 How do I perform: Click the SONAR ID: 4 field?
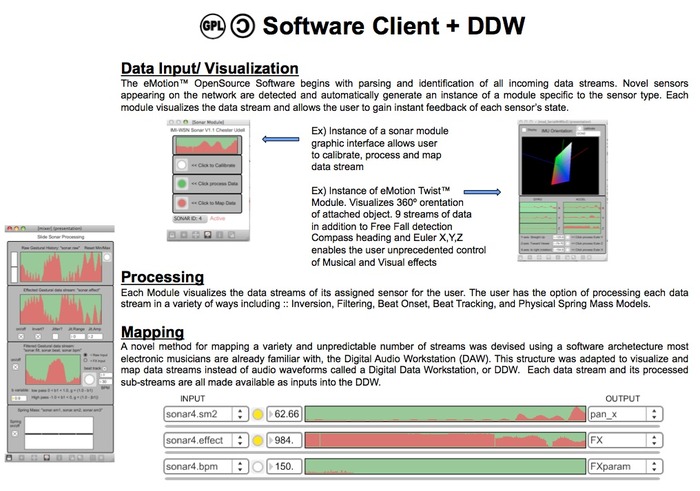[x=190, y=219]
